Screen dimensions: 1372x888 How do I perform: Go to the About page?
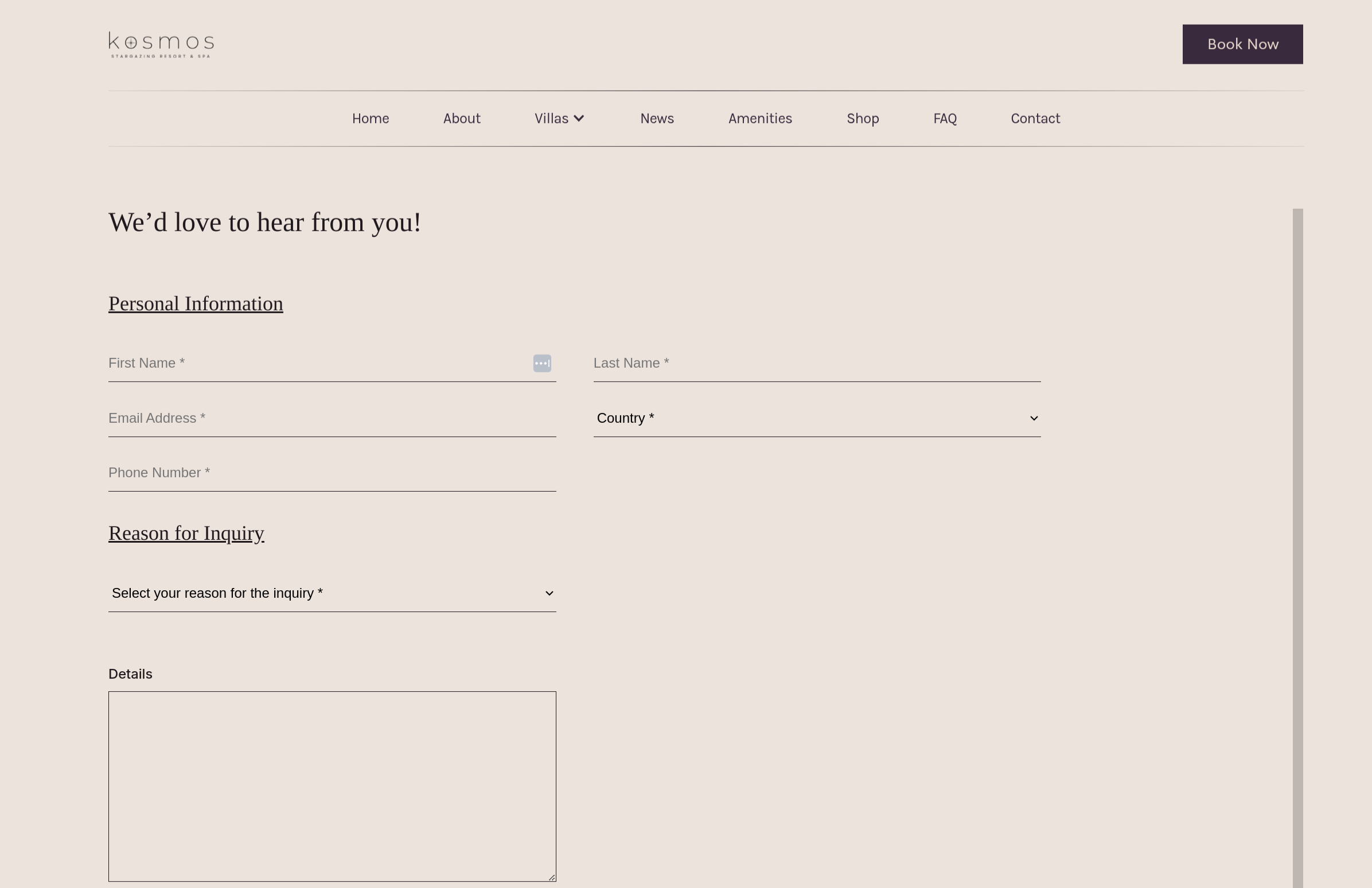coord(461,119)
